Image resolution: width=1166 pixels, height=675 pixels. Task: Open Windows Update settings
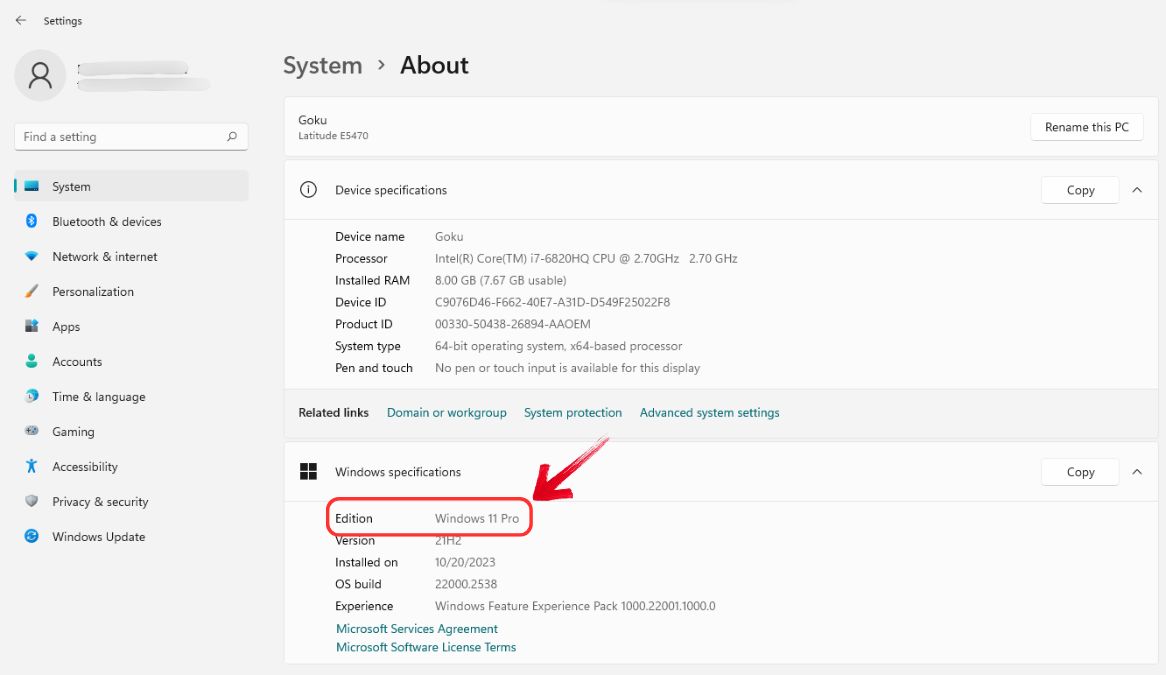tap(97, 536)
